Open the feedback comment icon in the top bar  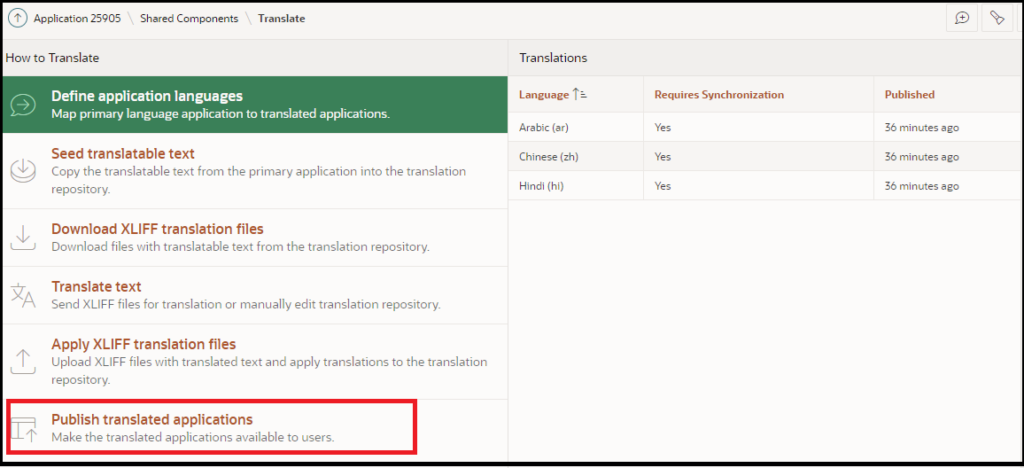(x=962, y=18)
